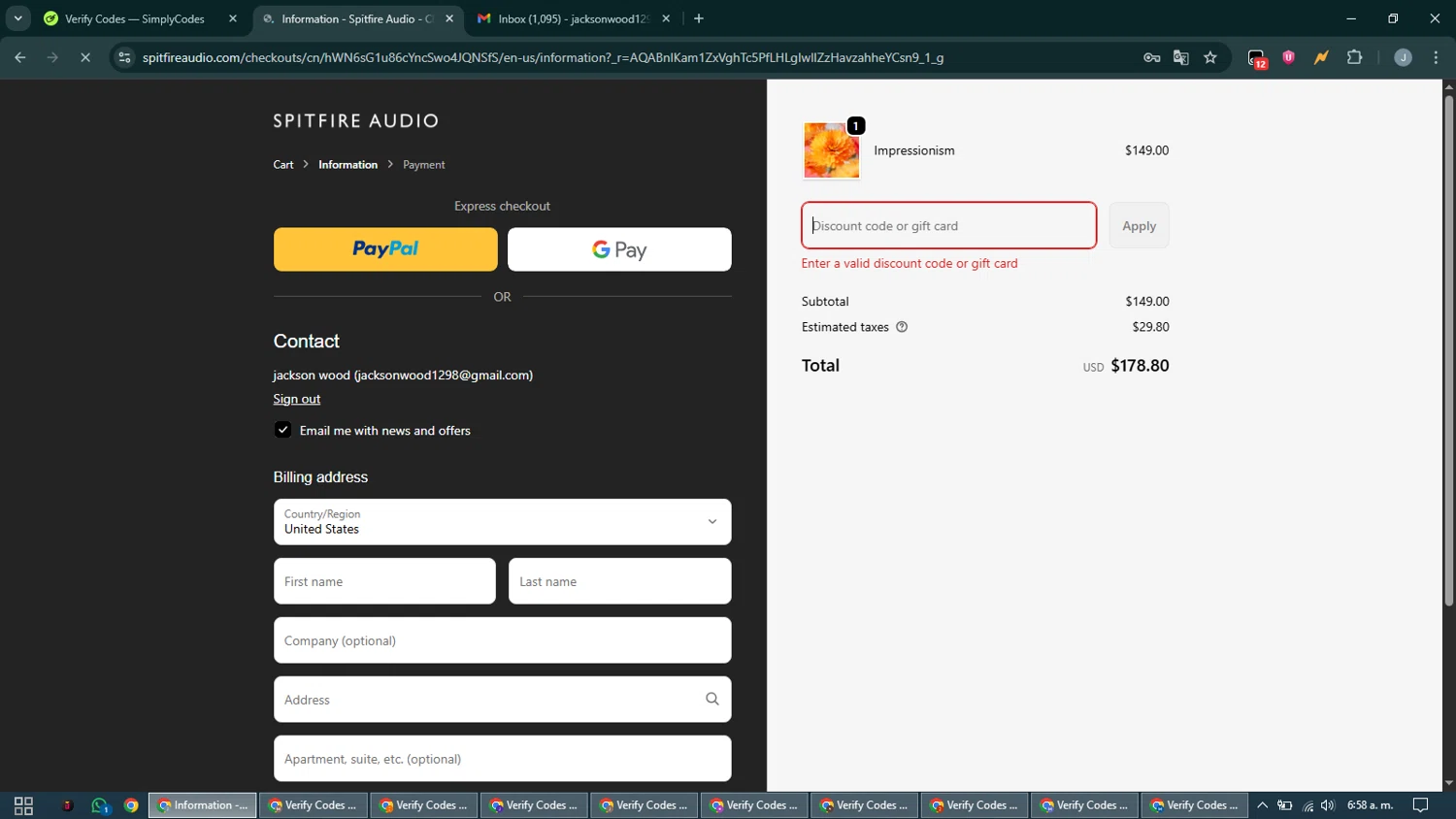
Task: Open the Chrome profile avatar
Action: 1403,57
